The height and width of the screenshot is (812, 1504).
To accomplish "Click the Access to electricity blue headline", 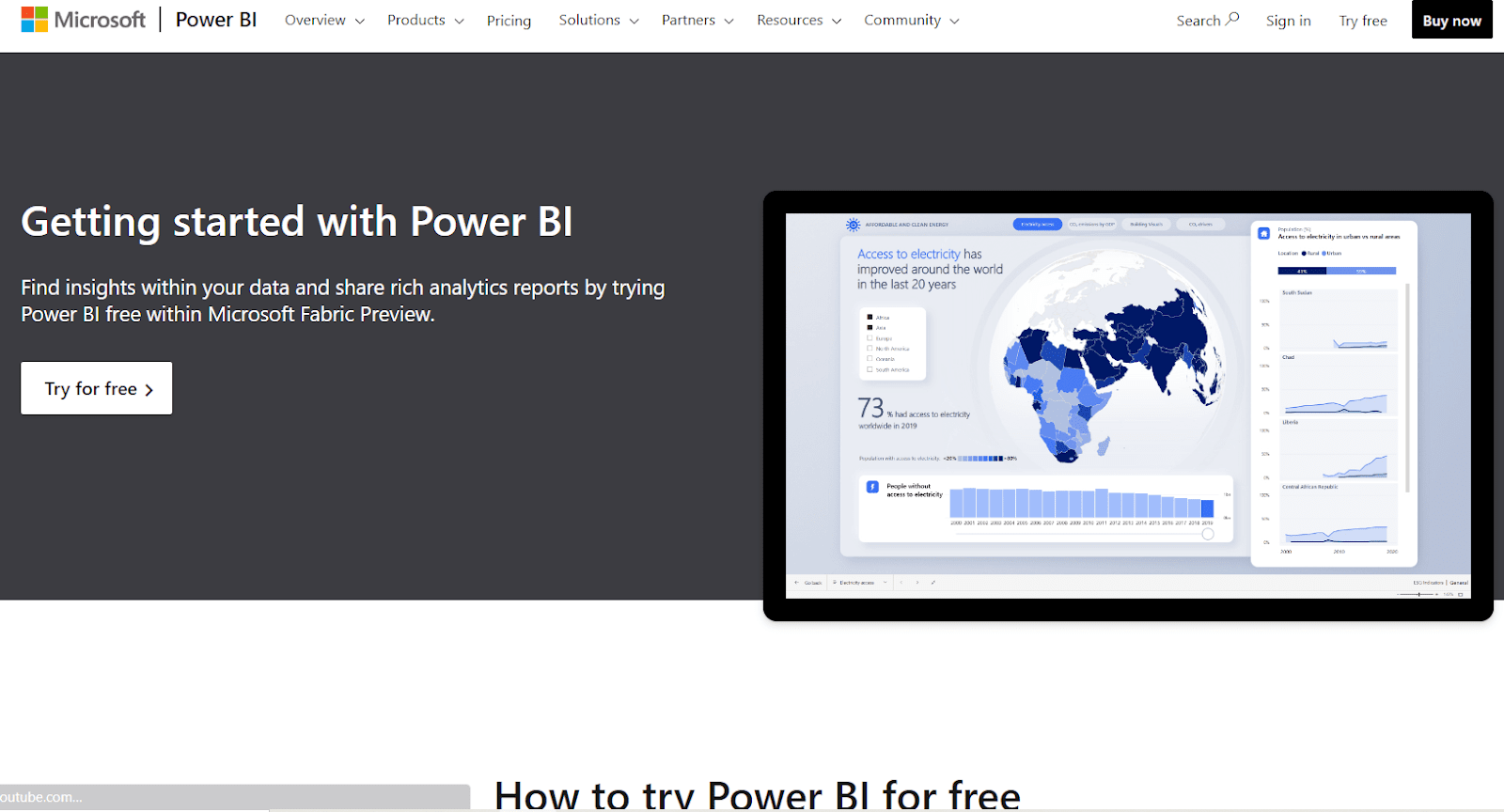I will pos(908,255).
